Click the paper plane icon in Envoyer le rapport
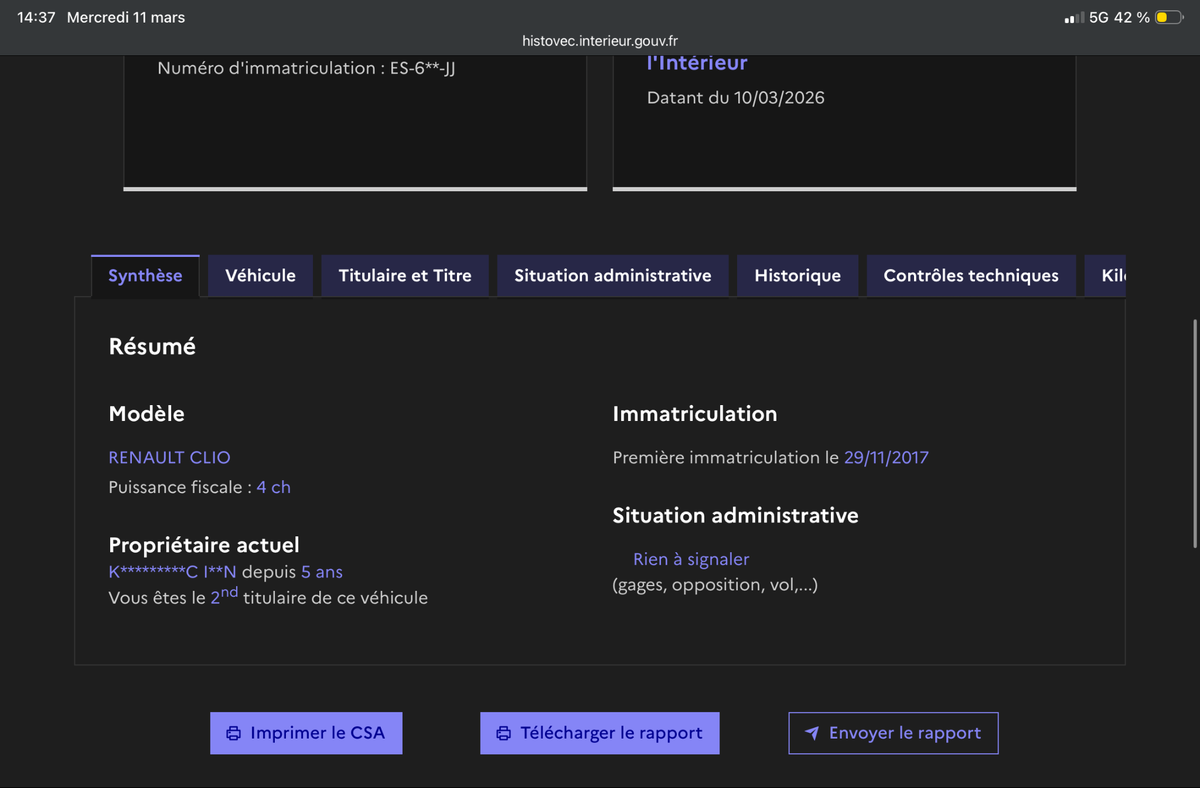Image resolution: width=1200 pixels, height=788 pixels. tap(812, 733)
